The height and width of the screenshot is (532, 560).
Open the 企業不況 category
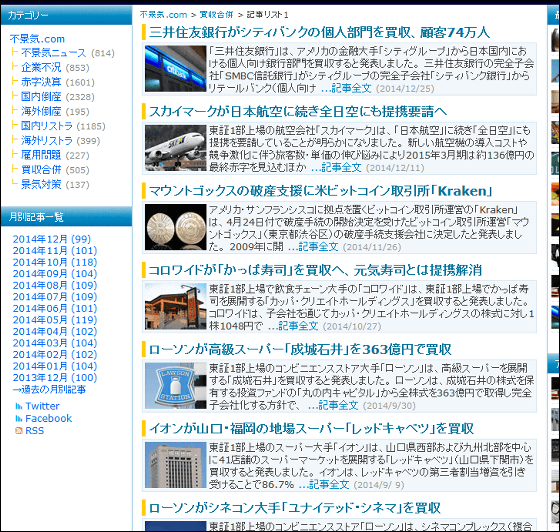tap(41, 67)
